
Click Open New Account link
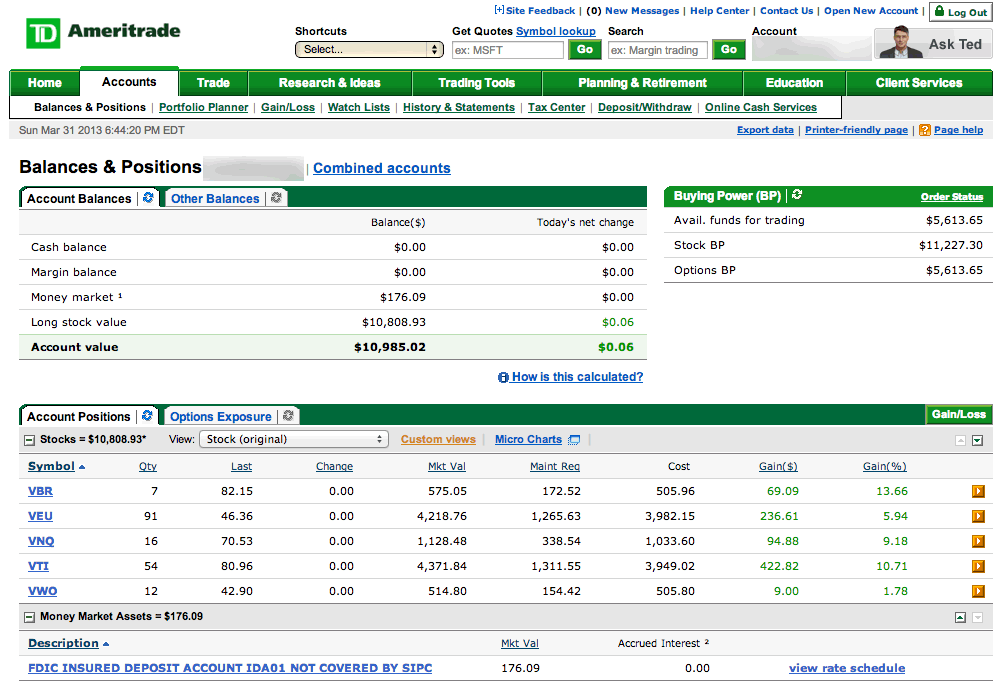coord(871,11)
